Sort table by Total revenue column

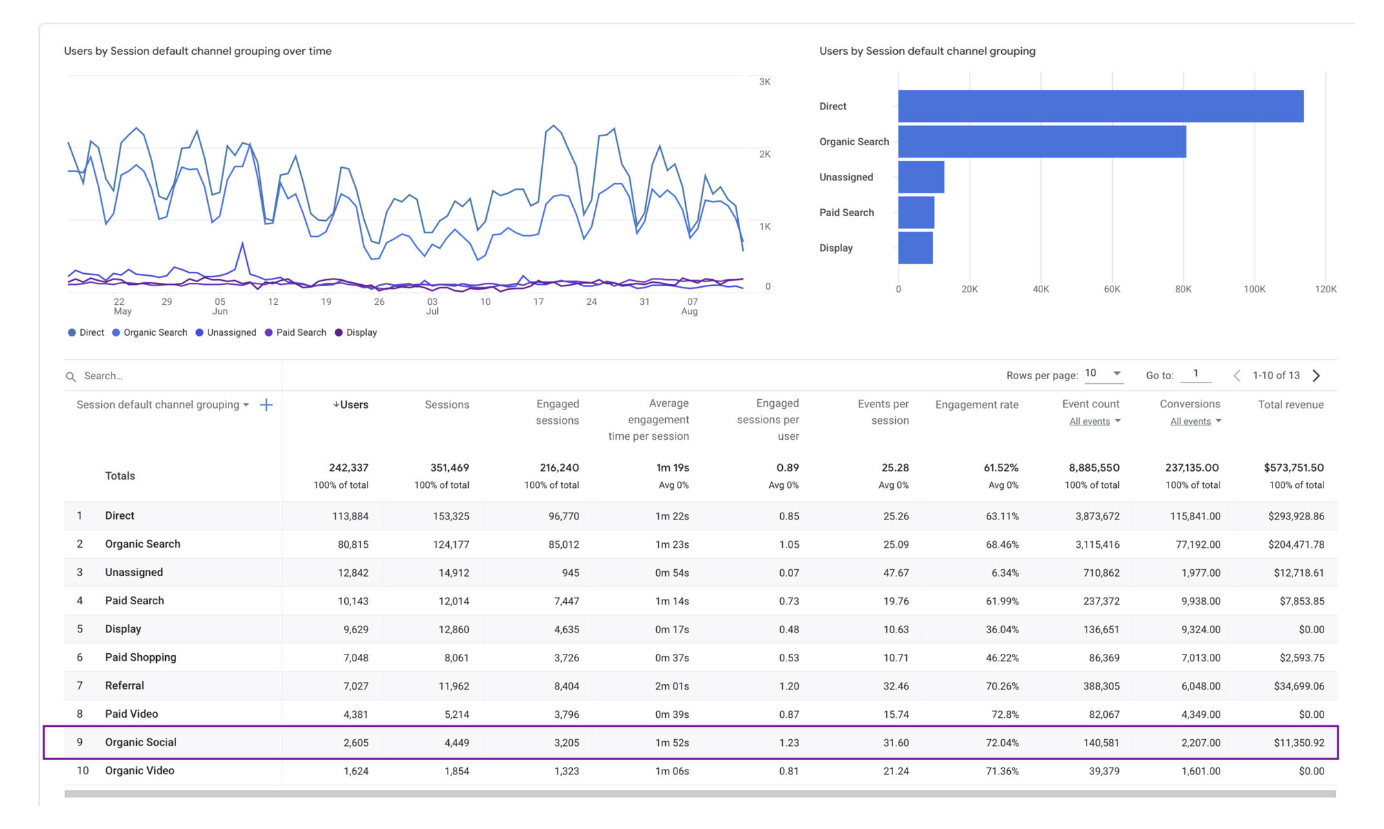click(x=1290, y=405)
